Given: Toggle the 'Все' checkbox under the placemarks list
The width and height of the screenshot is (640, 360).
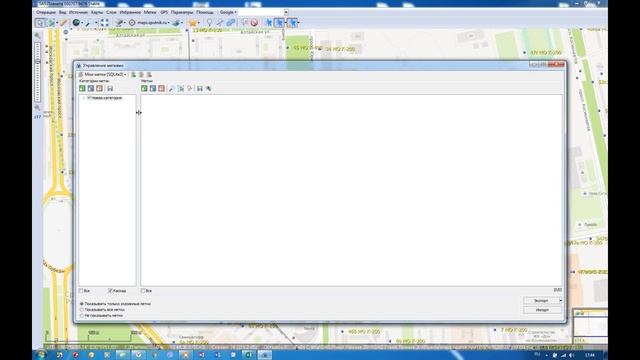Looking at the screenshot, I should click(x=143, y=291).
